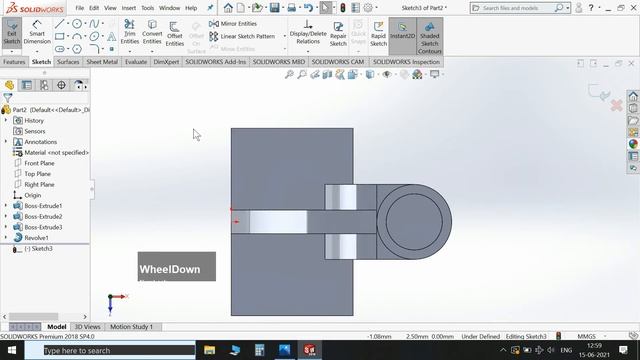The image size is (640, 360).
Task: Click the Rebuild traffic light icon
Action: coord(343,8)
